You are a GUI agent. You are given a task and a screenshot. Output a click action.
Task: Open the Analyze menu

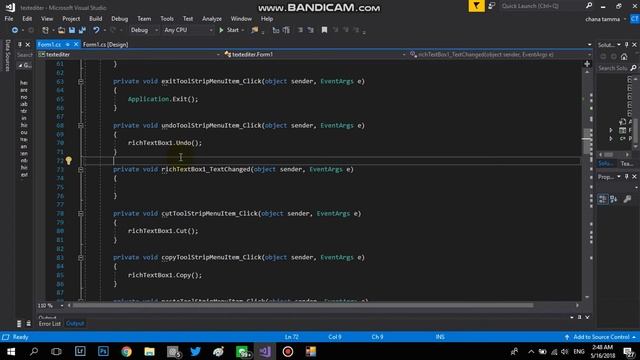212,19
